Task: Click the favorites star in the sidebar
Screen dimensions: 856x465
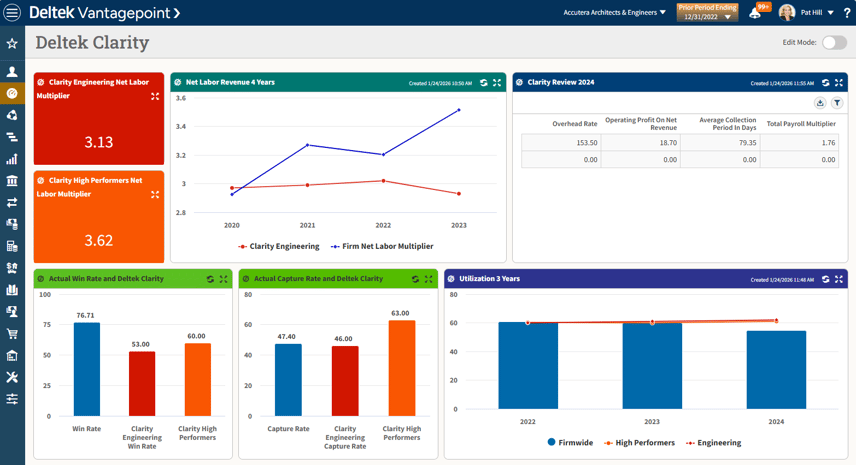Action: [12, 44]
